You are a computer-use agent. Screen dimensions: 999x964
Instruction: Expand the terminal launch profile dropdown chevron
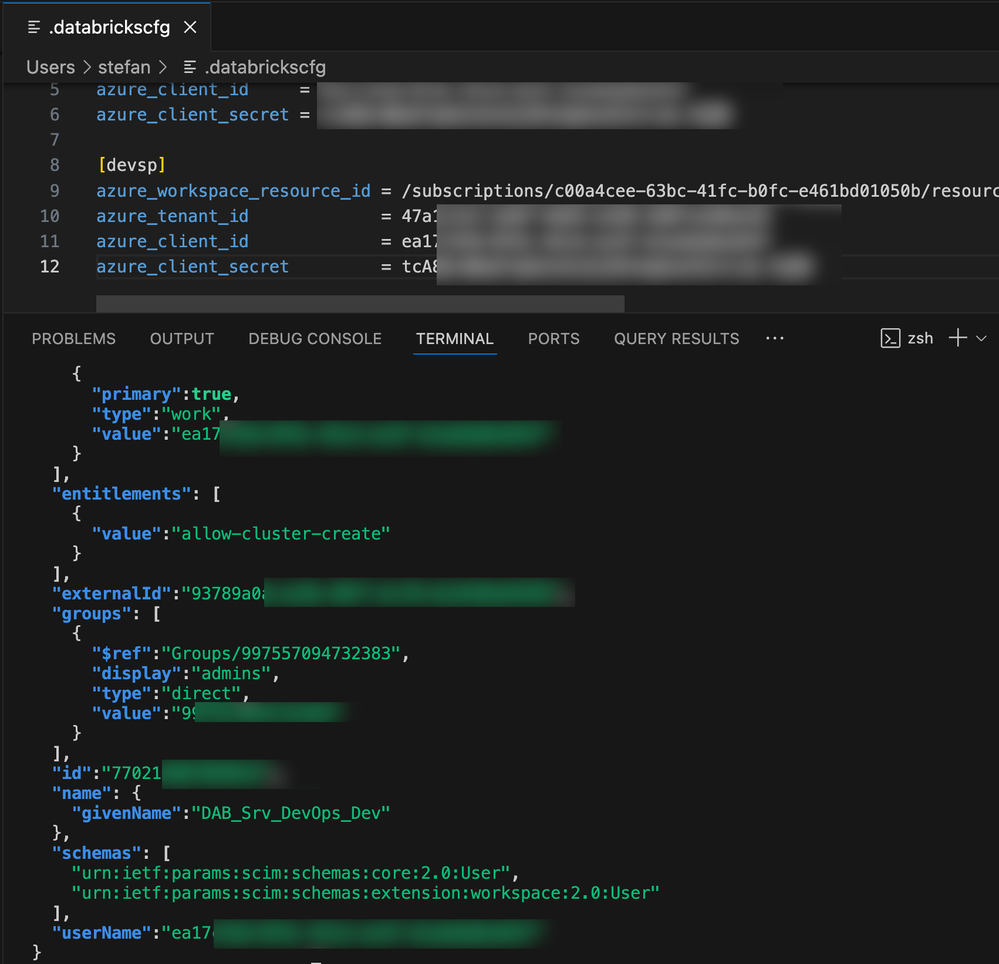(981, 338)
